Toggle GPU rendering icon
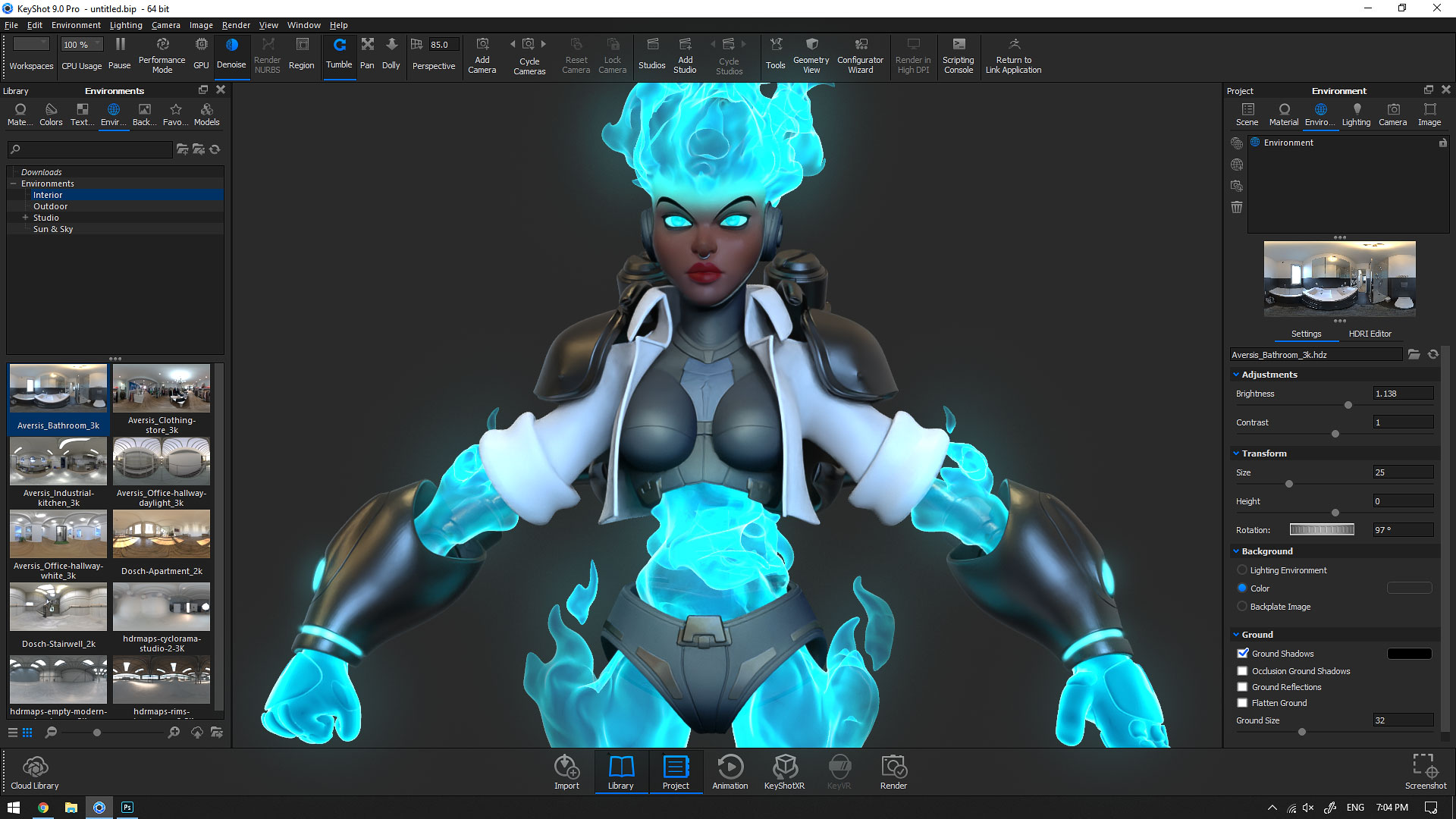The image size is (1456, 819). [x=201, y=44]
